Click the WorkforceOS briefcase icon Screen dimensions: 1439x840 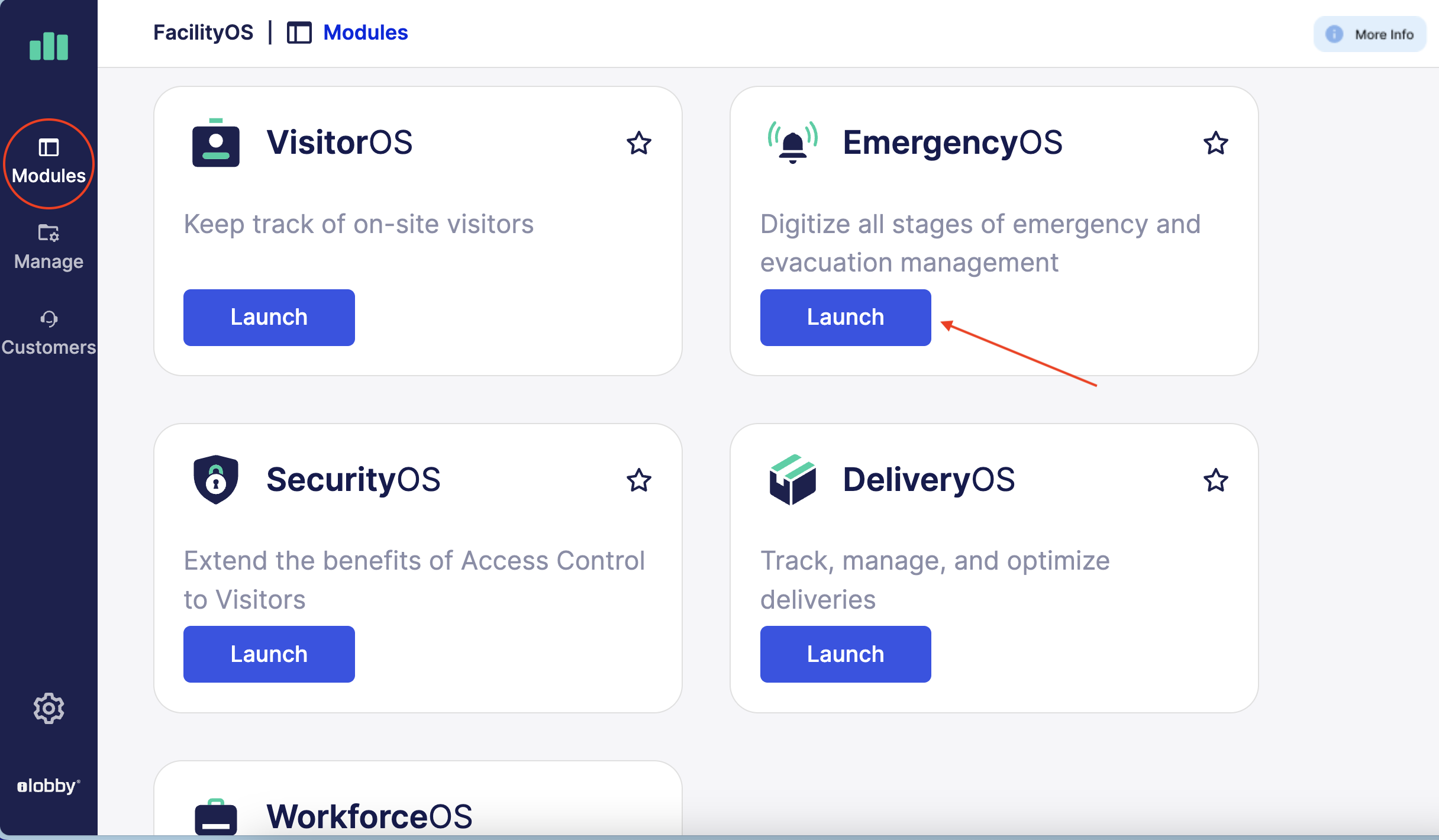click(216, 816)
